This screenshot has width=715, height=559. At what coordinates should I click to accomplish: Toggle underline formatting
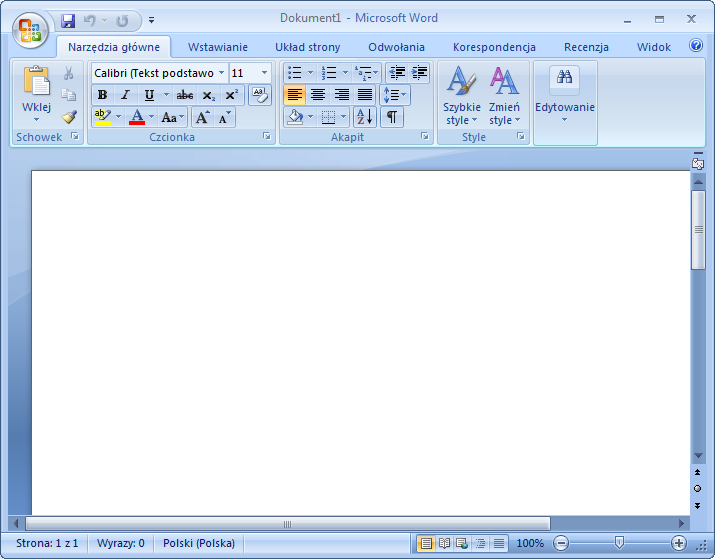(x=149, y=95)
